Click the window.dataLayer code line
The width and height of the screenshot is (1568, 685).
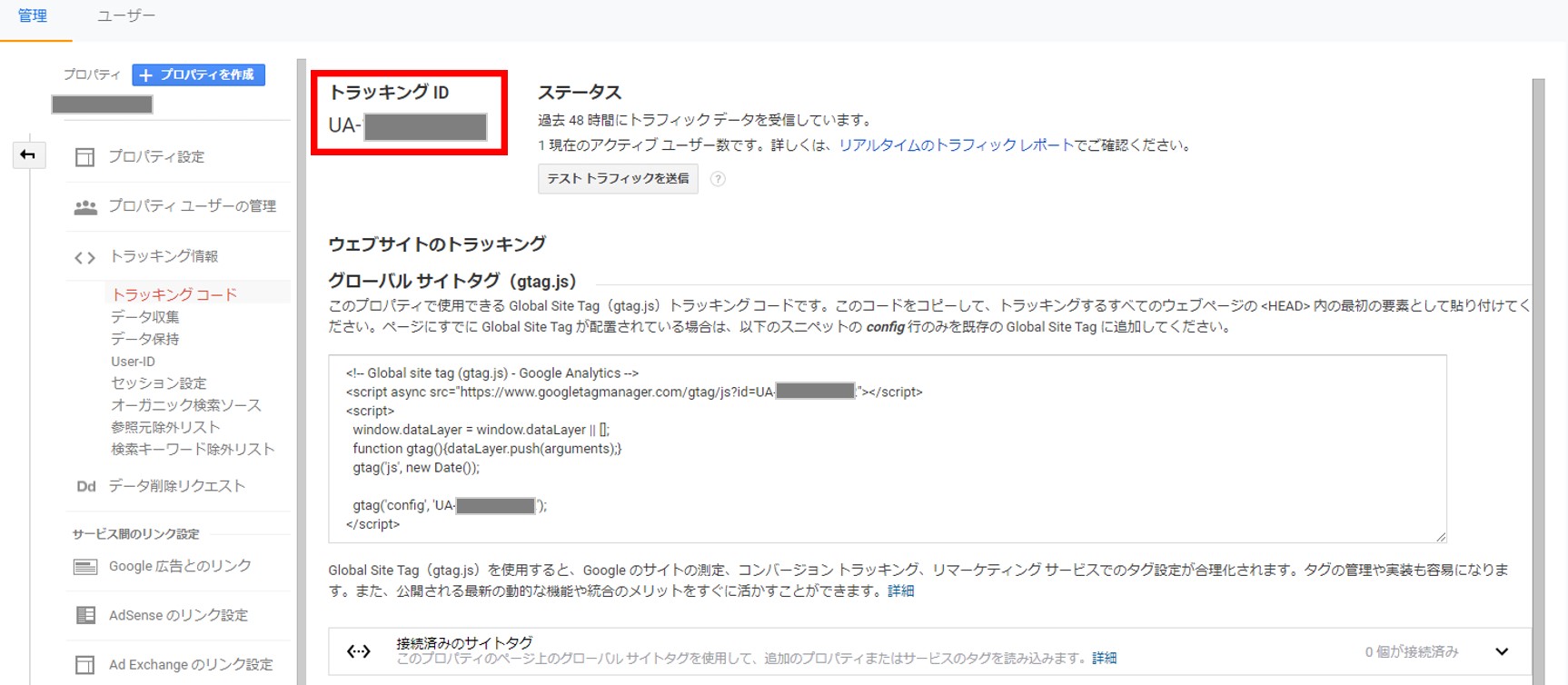(x=481, y=430)
